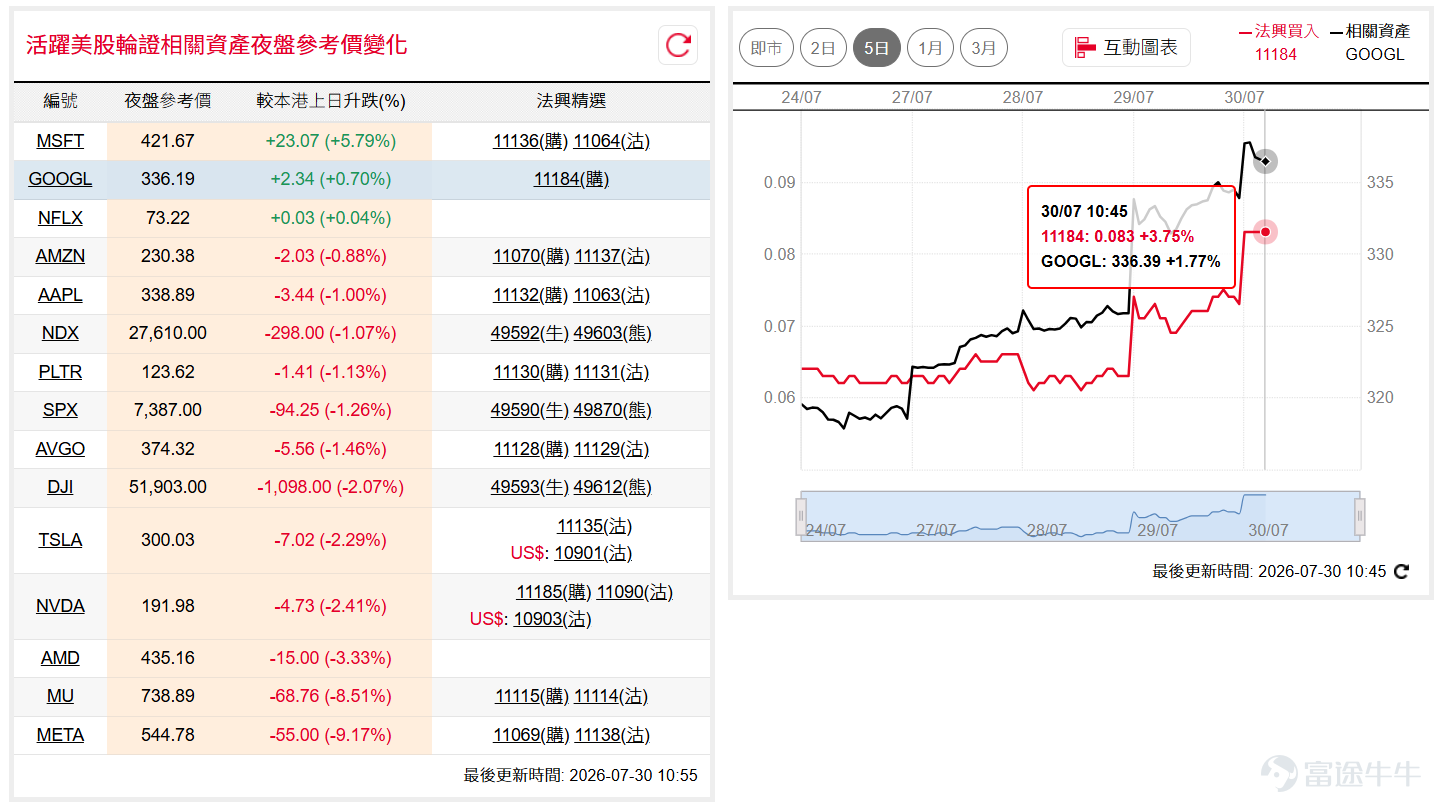Click the 編號 column header
The height and width of the screenshot is (810, 1441).
point(60,101)
